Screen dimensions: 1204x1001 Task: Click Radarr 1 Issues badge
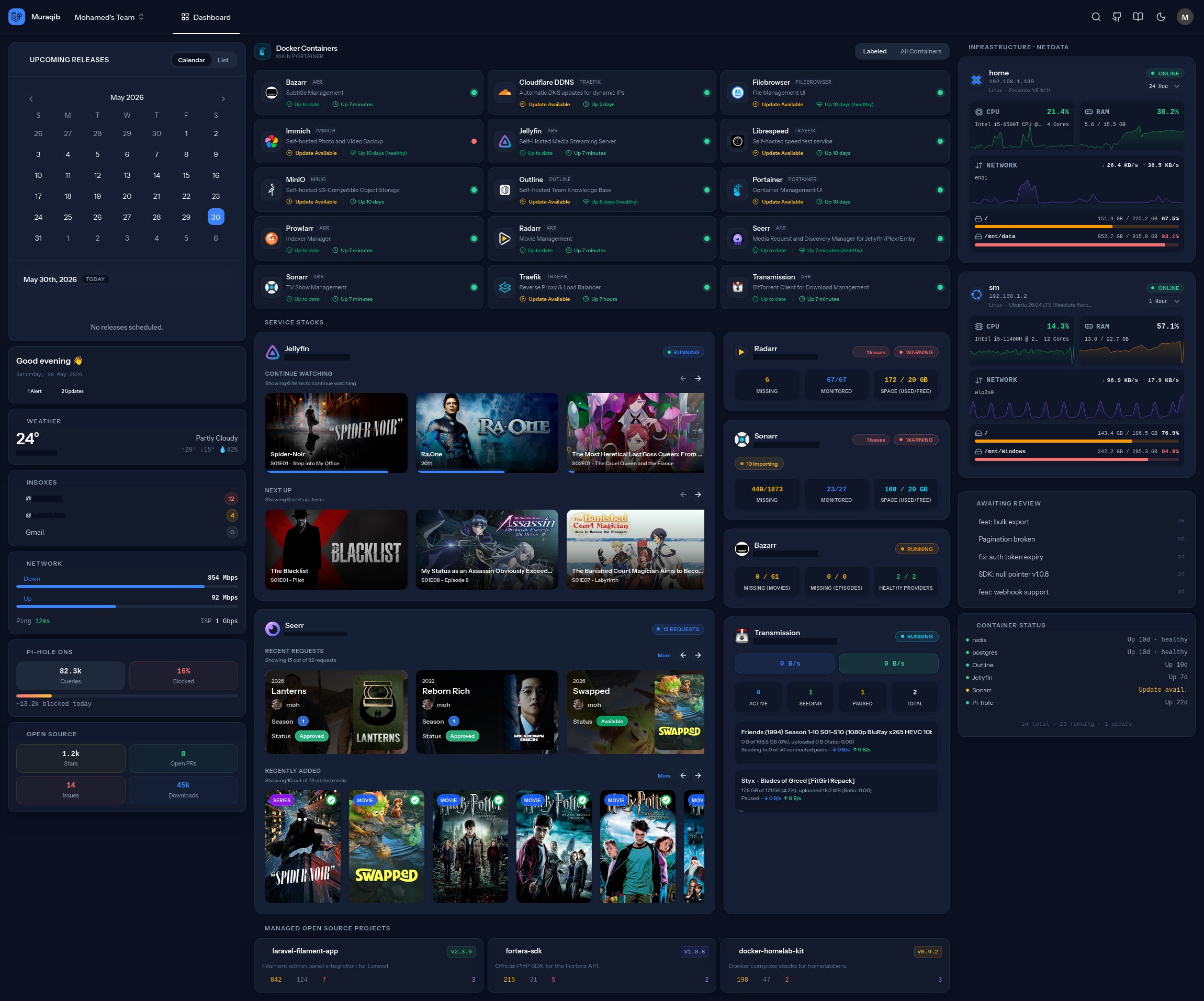tap(871, 353)
